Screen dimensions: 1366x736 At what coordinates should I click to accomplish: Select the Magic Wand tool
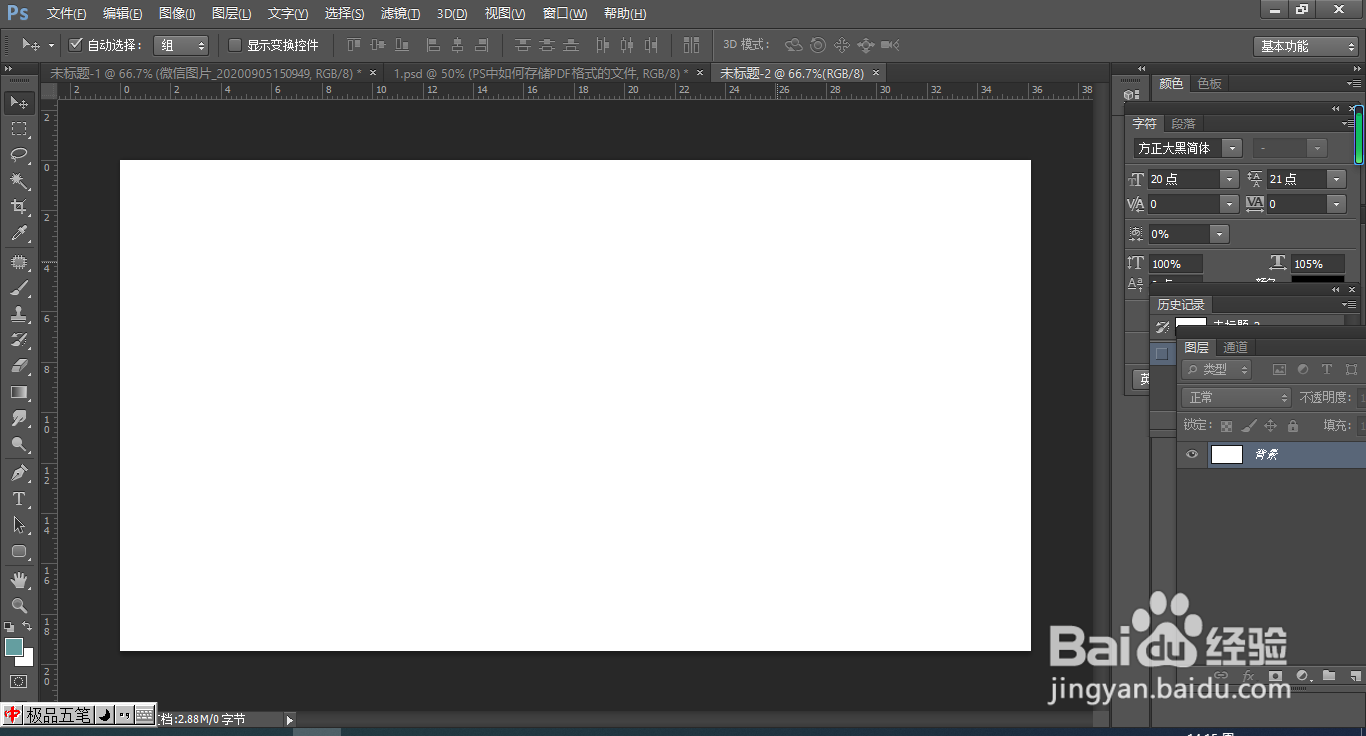(x=19, y=181)
